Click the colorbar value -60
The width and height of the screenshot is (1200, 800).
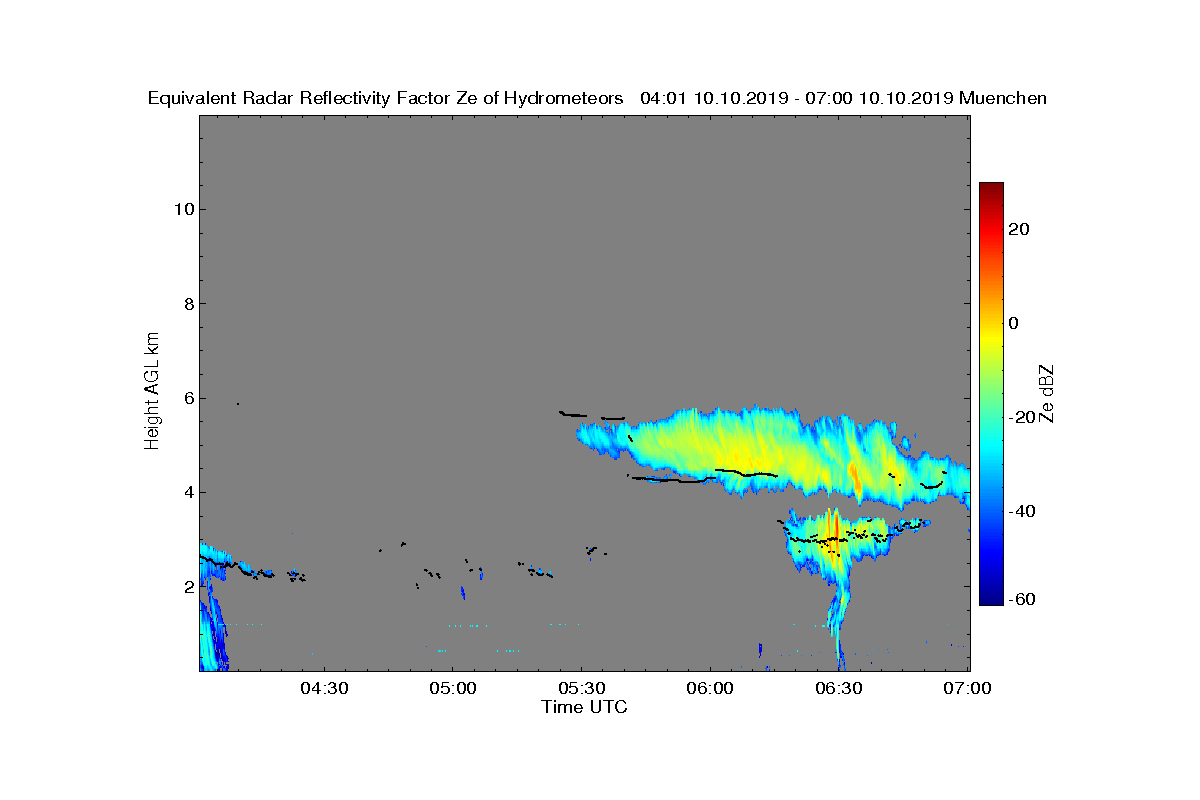tap(1020, 599)
